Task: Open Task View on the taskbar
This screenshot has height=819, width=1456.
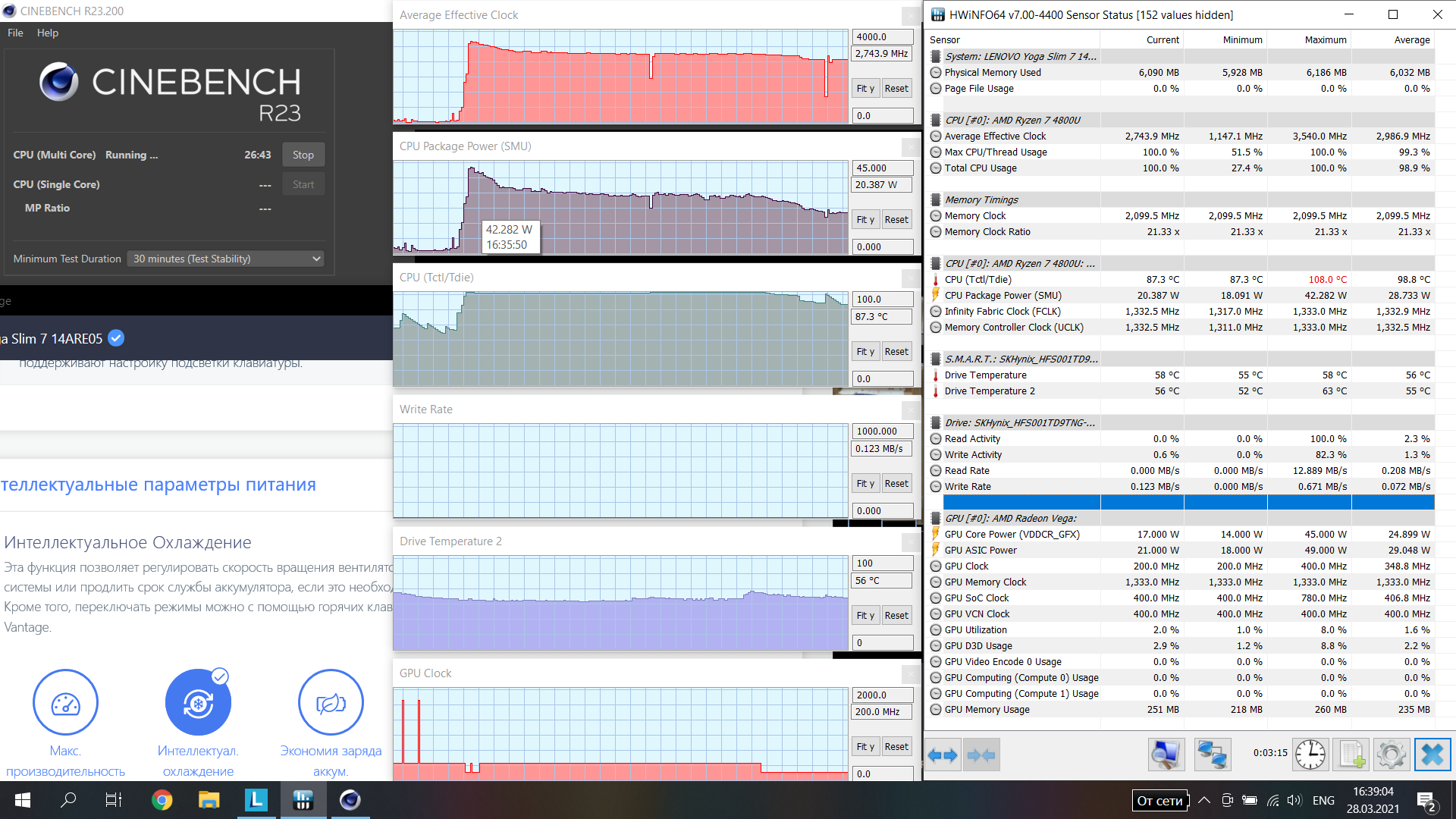Action: point(114,800)
